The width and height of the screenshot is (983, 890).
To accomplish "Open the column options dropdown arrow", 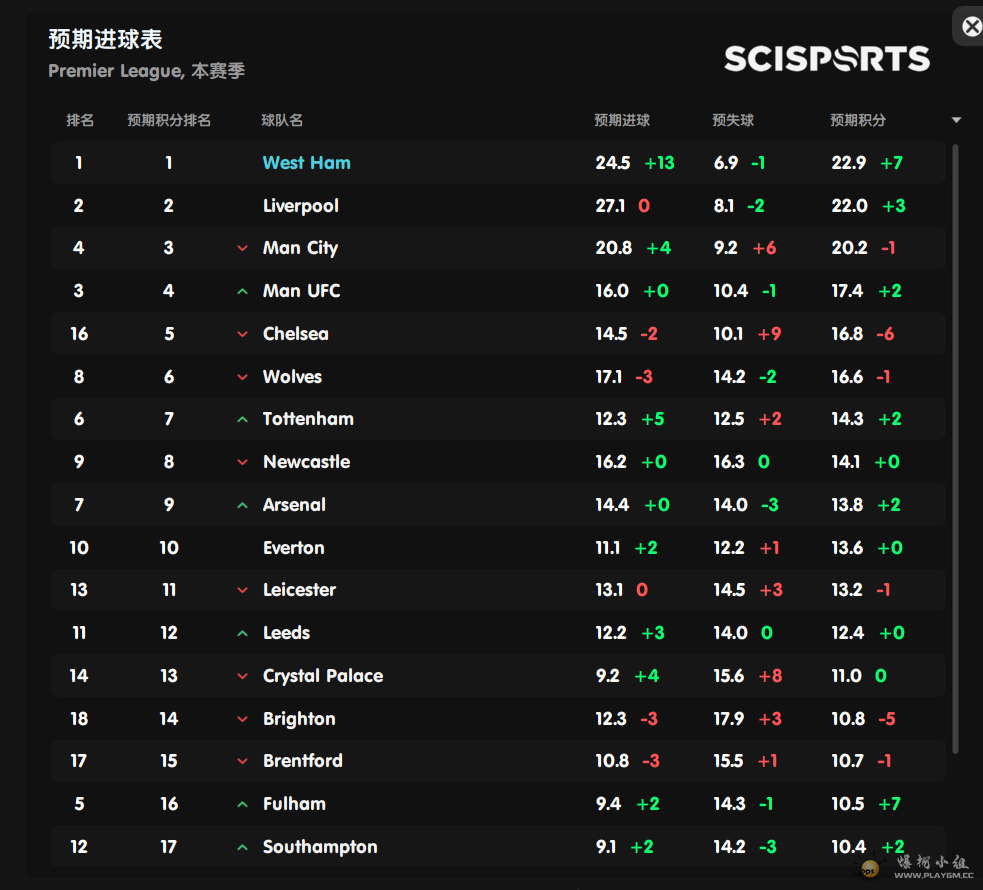I will pyautogui.click(x=956, y=120).
